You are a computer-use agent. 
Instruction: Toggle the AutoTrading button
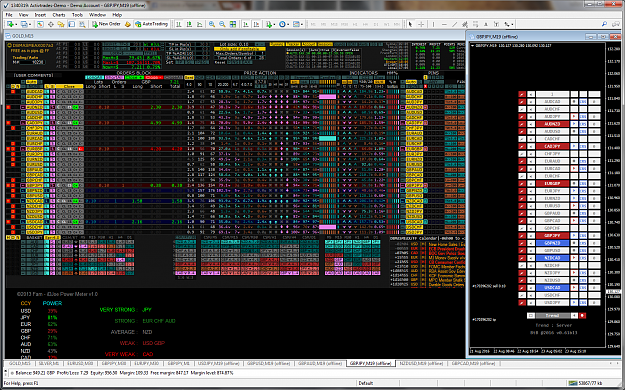pyautogui.click(x=151, y=24)
